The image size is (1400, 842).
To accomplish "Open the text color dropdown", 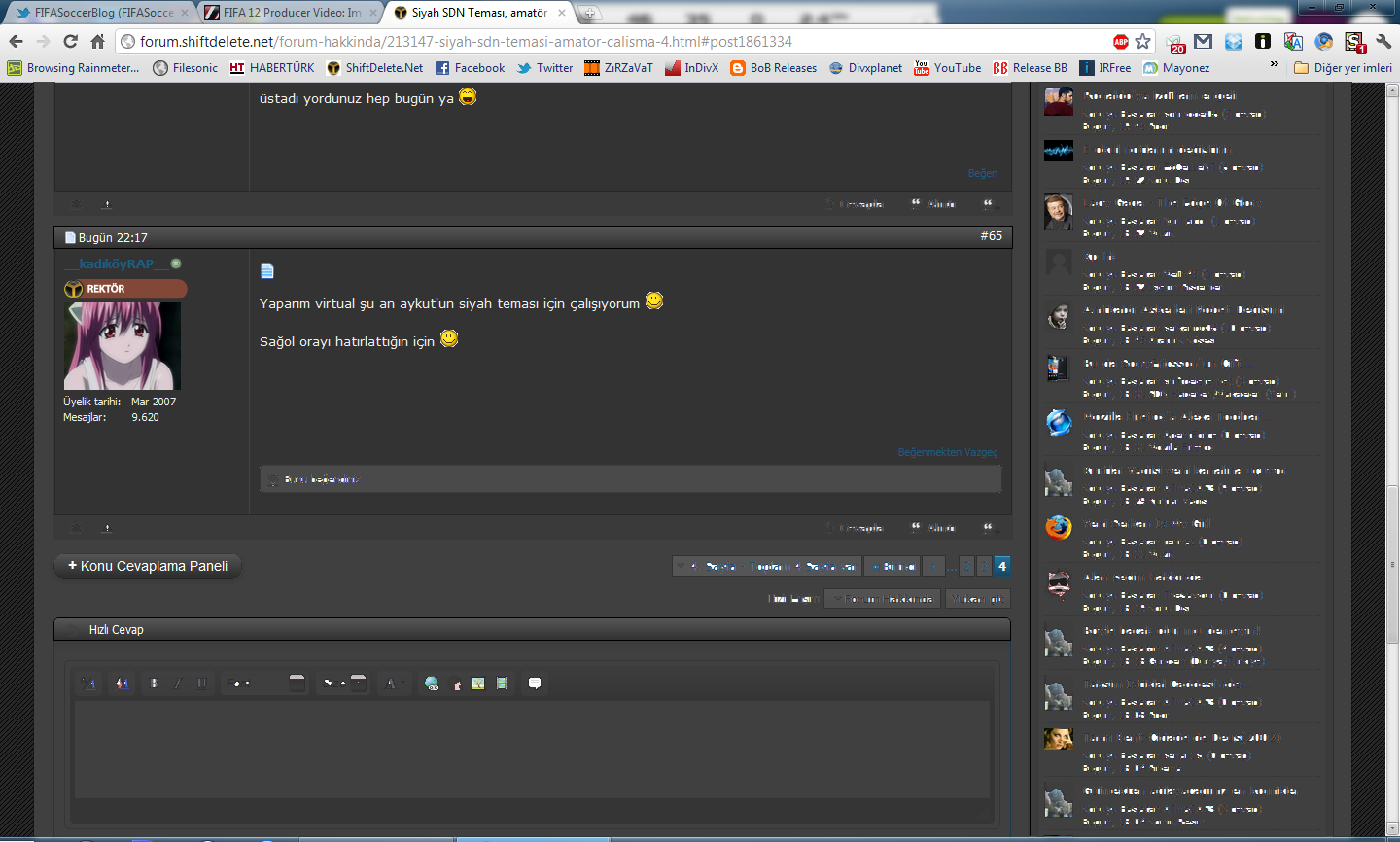I will point(395,684).
